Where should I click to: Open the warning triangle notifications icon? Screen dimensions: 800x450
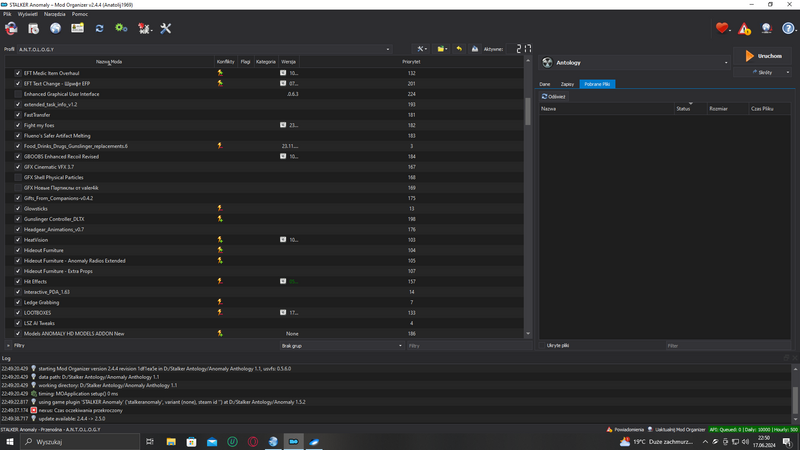point(744,29)
